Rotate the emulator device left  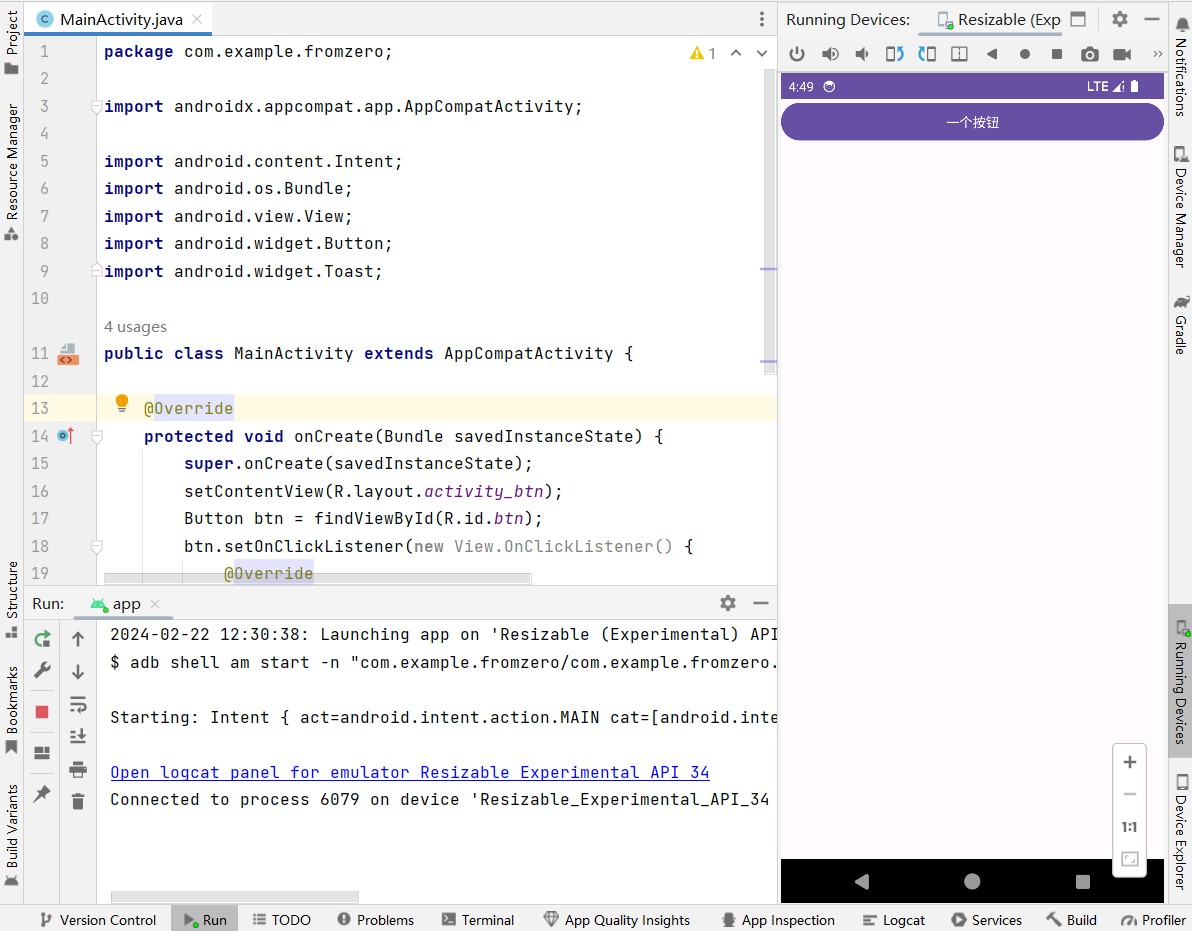pyautogui.click(x=894, y=54)
